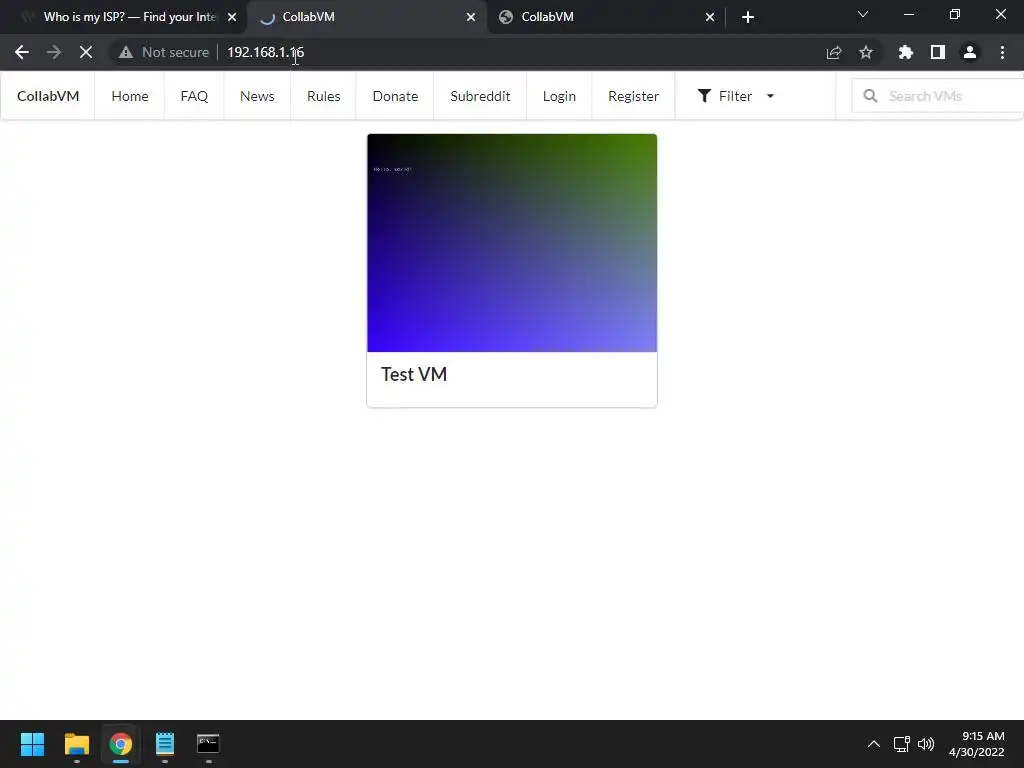The image size is (1024, 768).
Task: Open the Test VM thumbnail preview
Action: tap(512, 243)
